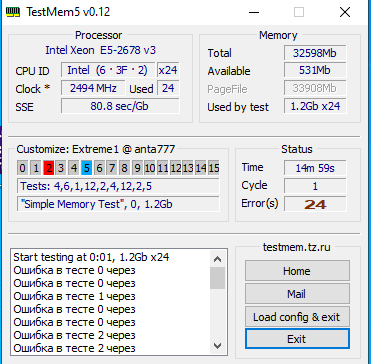Click the log scrollbar thumb
Image resolution: width=371 pixels, height=364 pixels.
(x=217, y=278)
